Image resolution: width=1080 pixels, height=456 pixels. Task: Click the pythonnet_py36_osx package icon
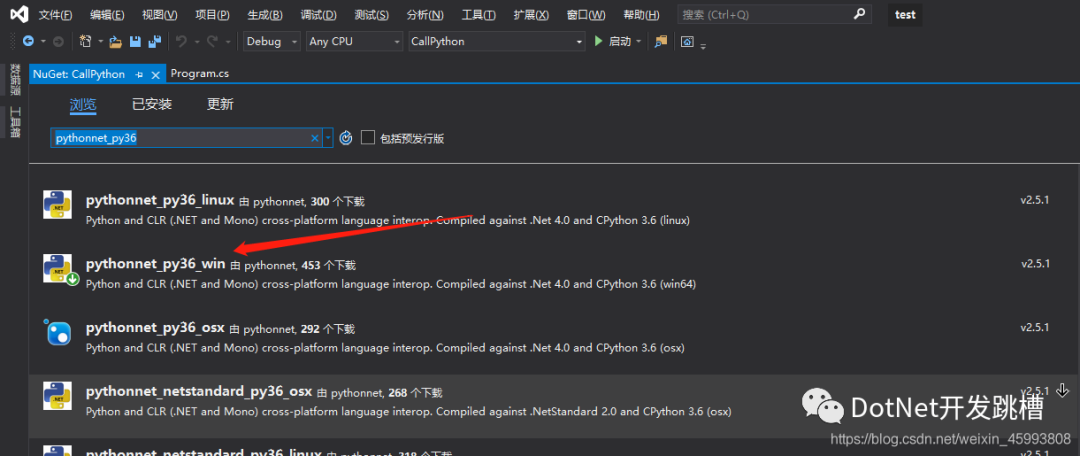(x=57, y=332)
